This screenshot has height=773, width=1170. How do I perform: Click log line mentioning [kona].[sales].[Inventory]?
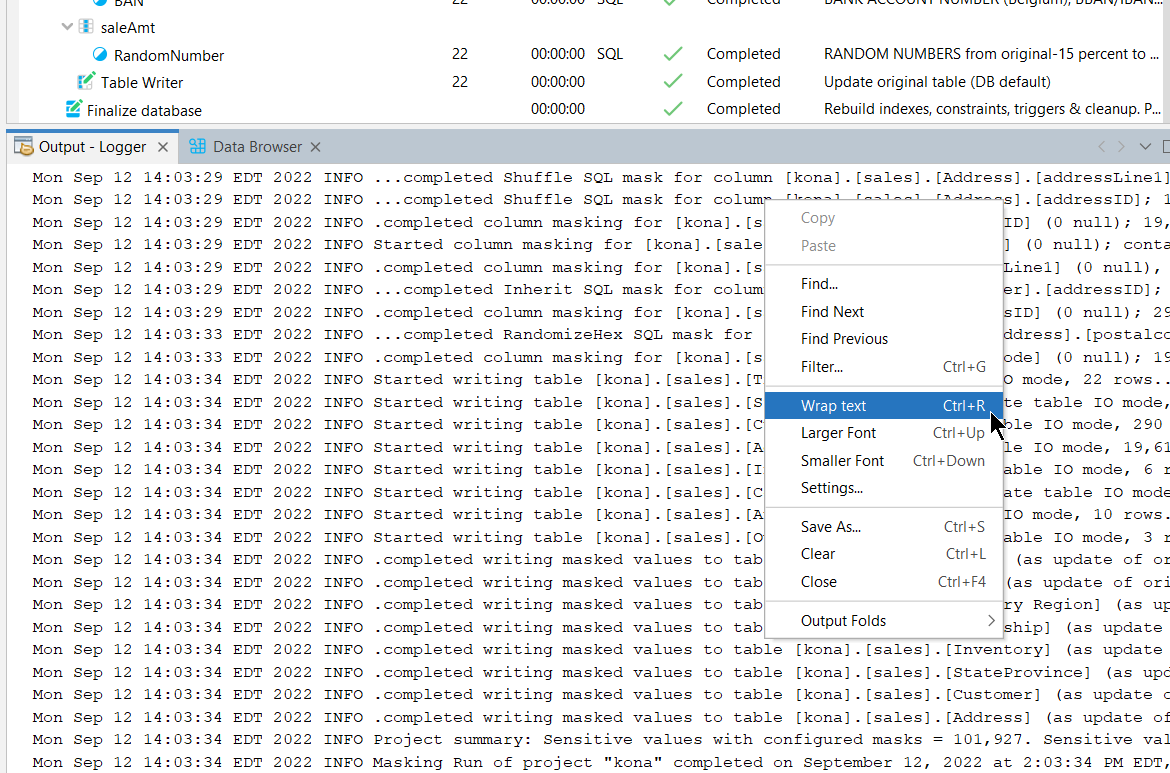tap(601, 649)
